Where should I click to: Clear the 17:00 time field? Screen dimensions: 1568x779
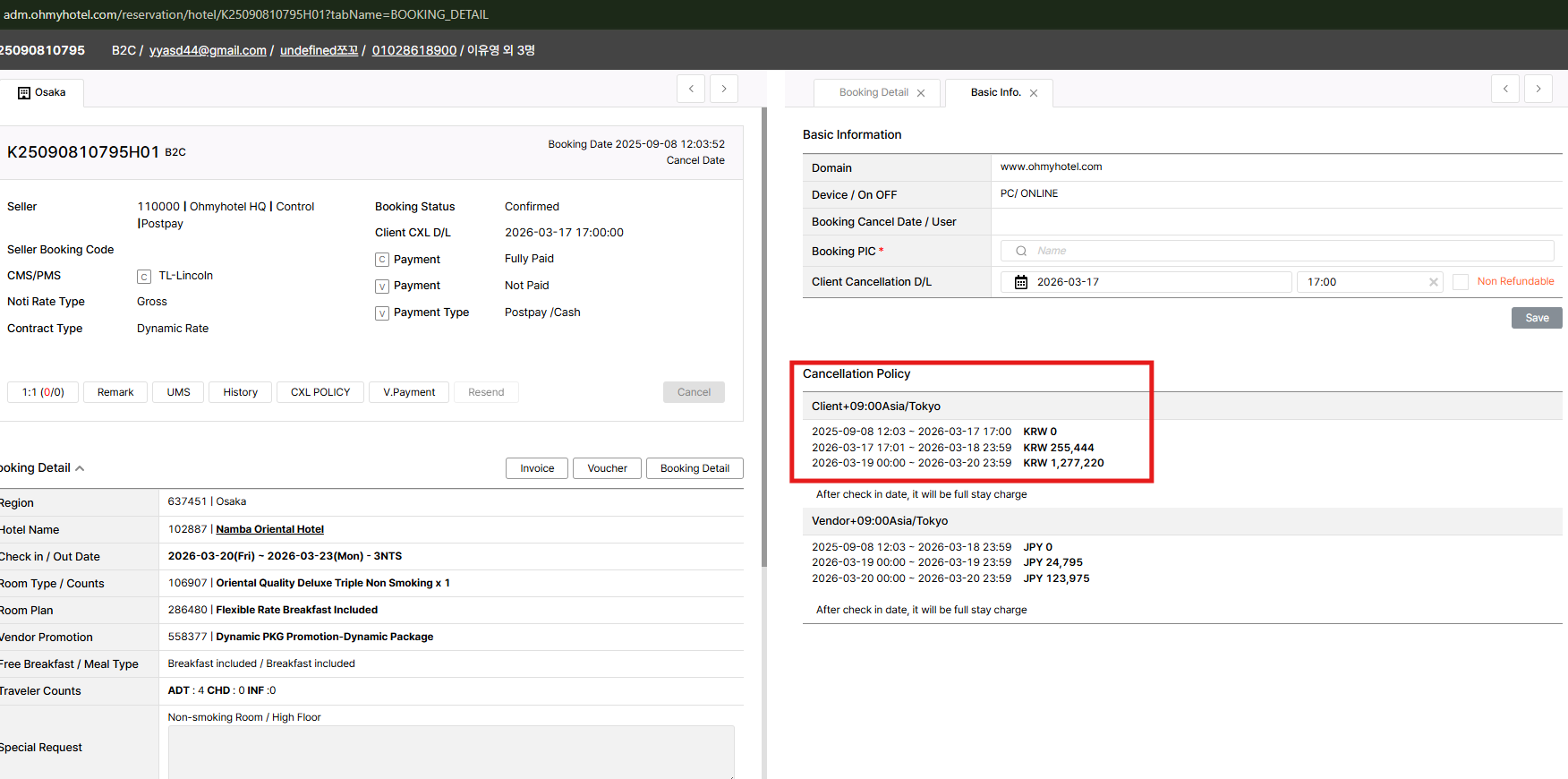[x=1434, y=282]
